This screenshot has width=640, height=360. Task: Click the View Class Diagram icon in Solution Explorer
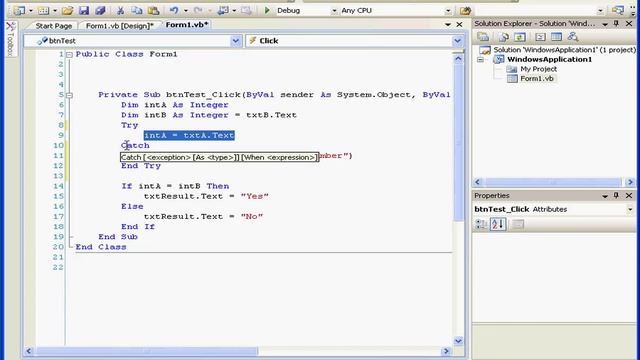click(573, 37)
